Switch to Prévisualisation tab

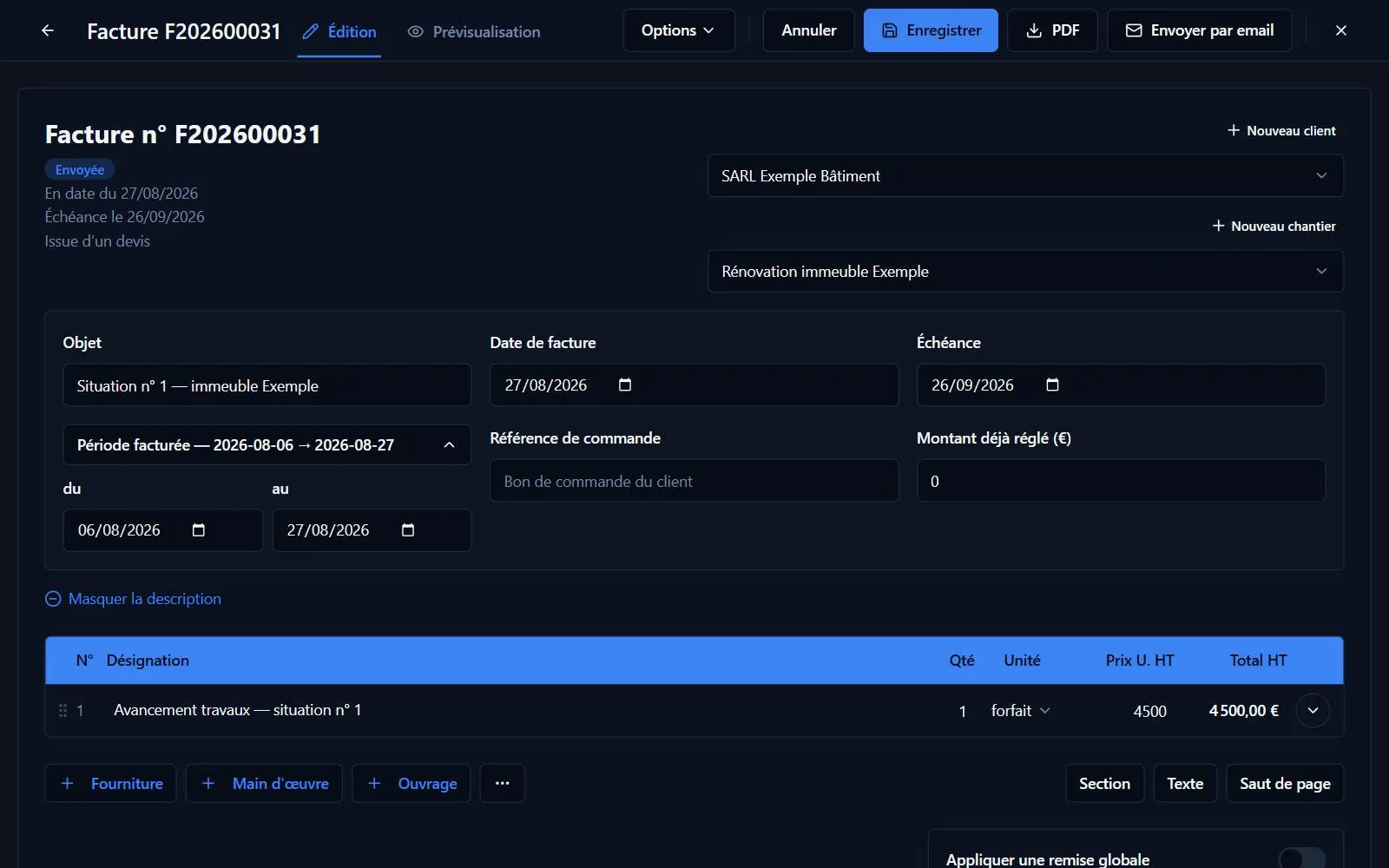(x=474, y=32)
